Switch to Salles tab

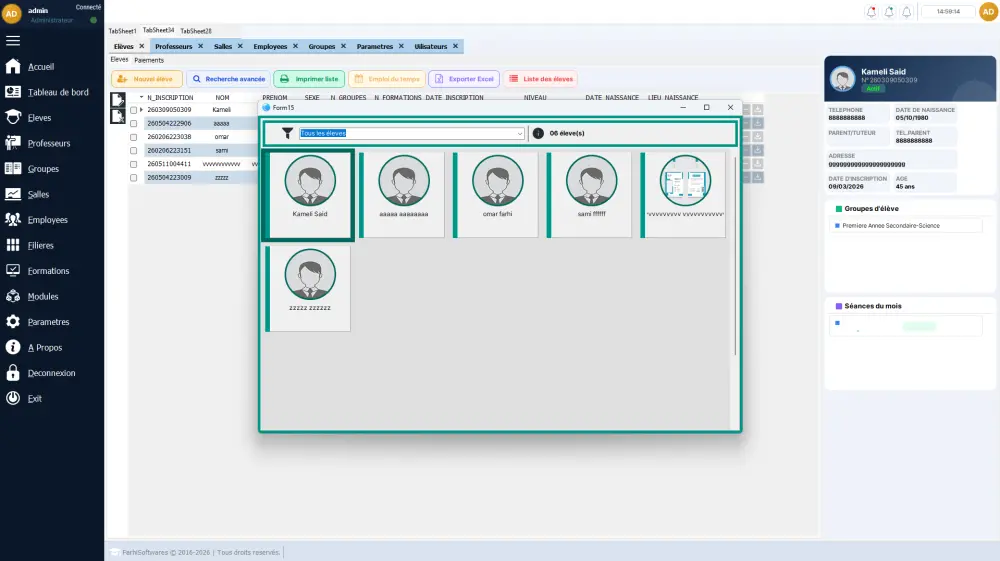223,47
